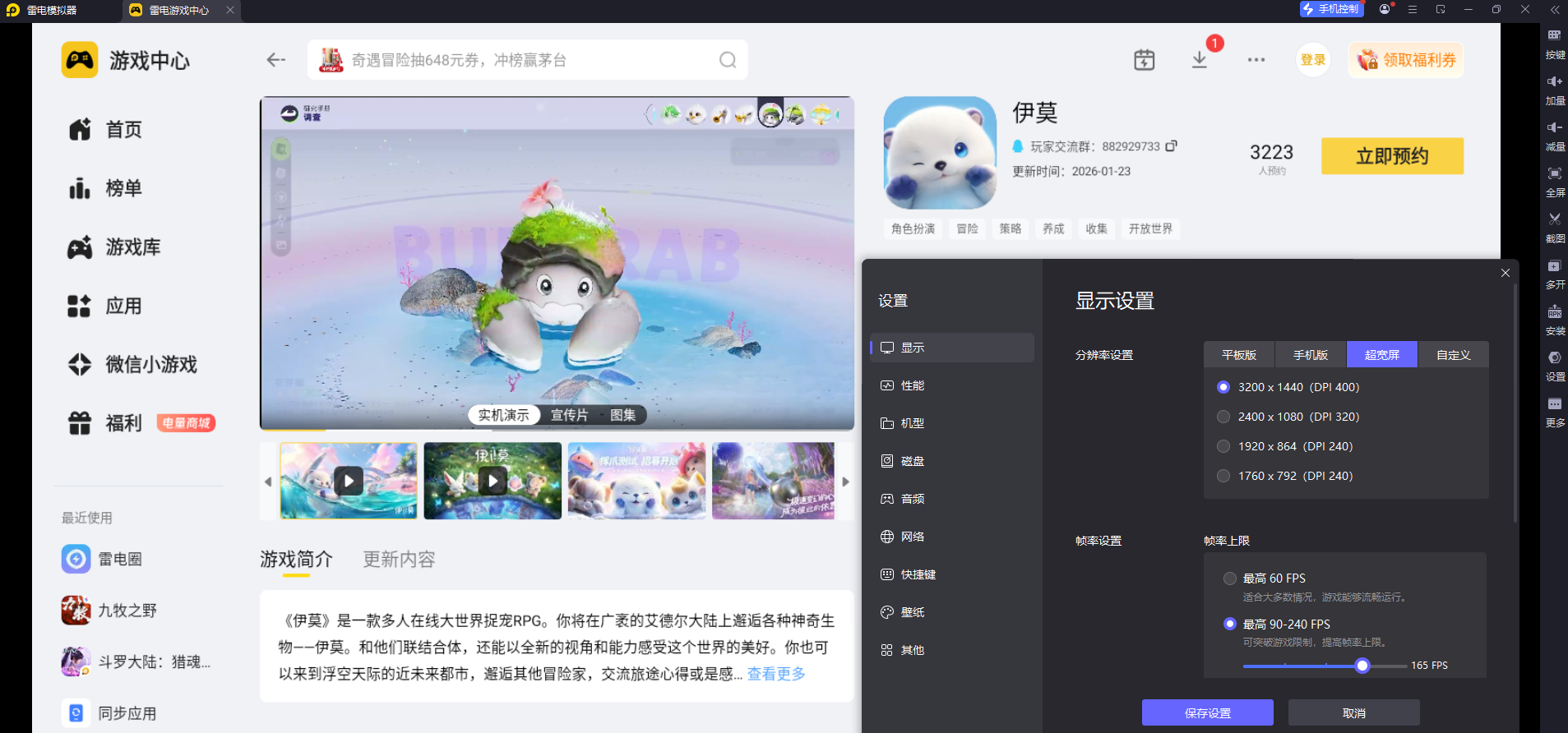Viewport: 1568px width, 733px height.
Task: Open the 应用 apps section
Action: point(106,306)
